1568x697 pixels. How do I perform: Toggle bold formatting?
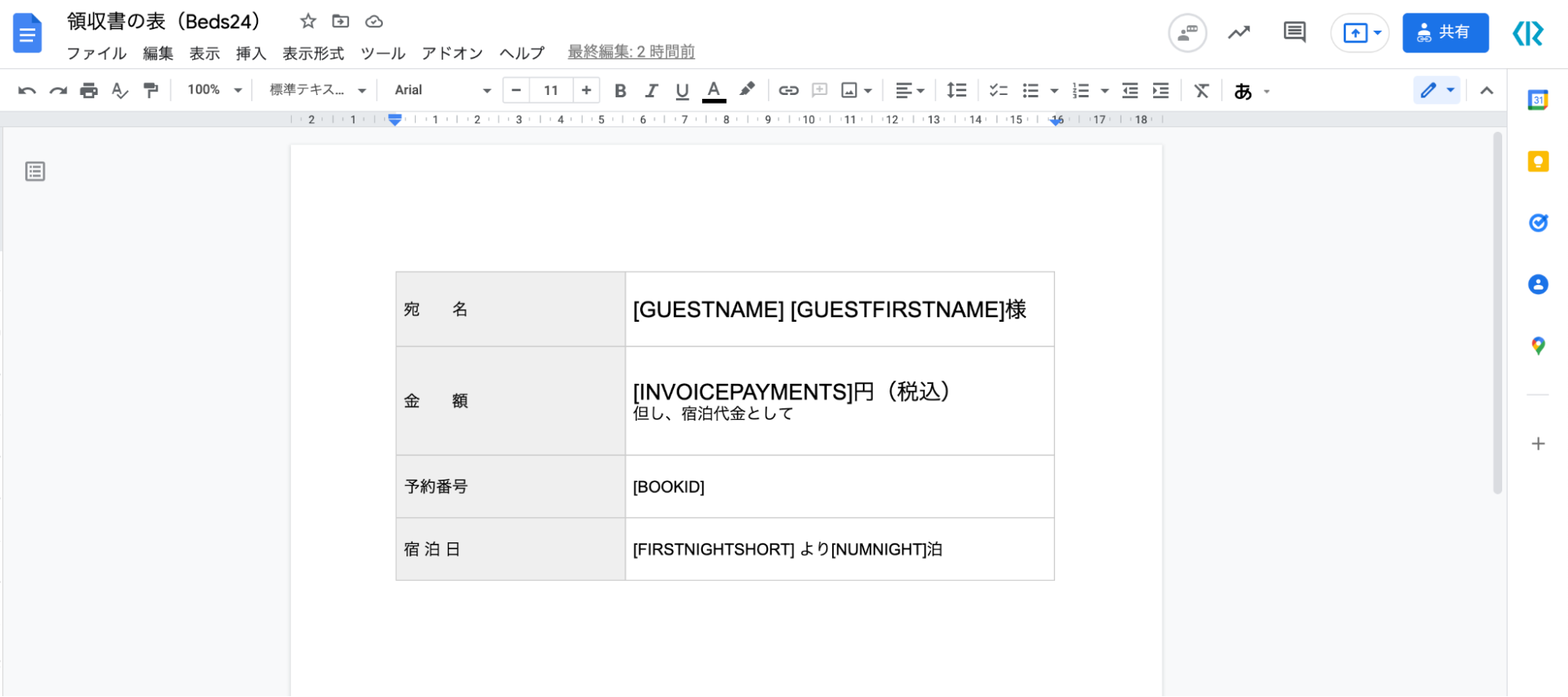coord(620,90)
